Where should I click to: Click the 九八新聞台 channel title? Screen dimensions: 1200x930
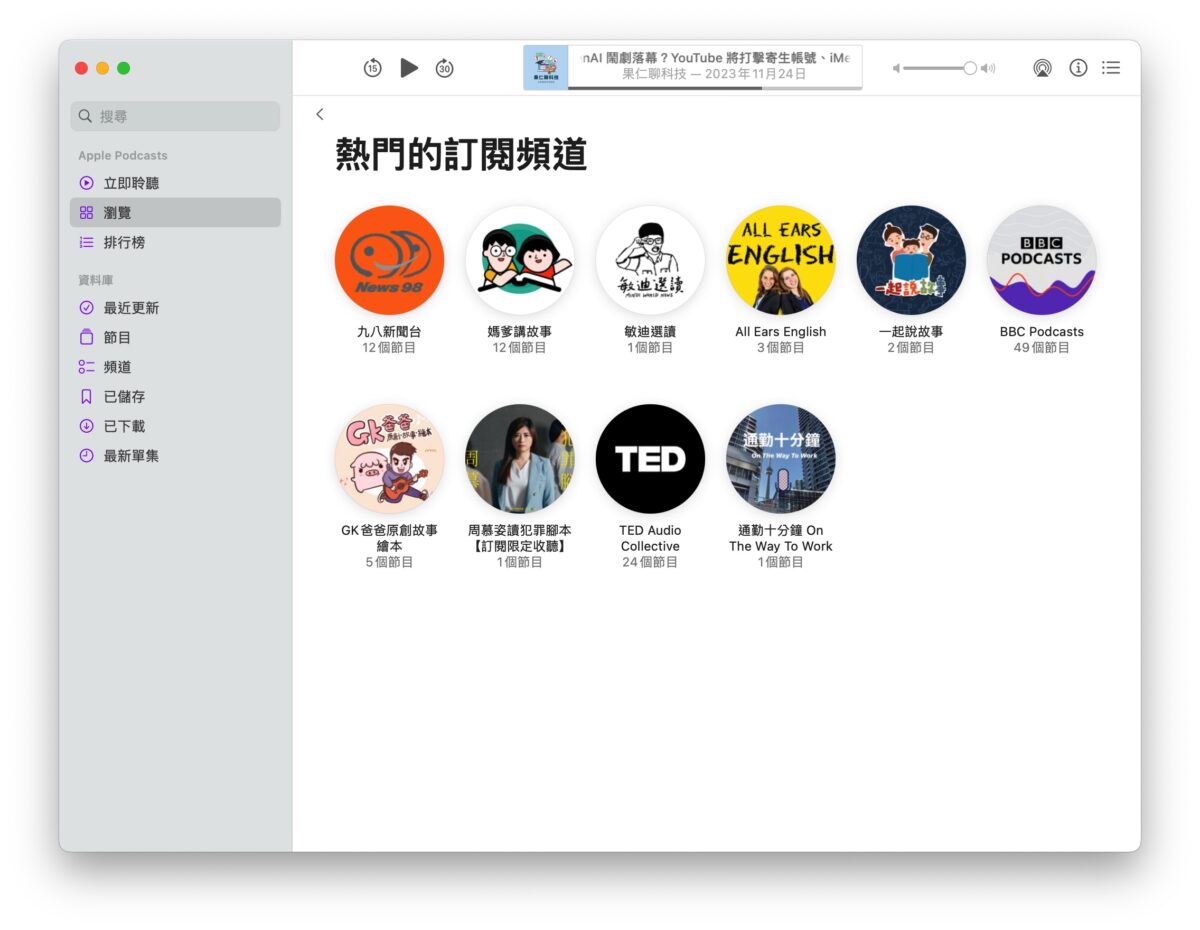point(389,332)
